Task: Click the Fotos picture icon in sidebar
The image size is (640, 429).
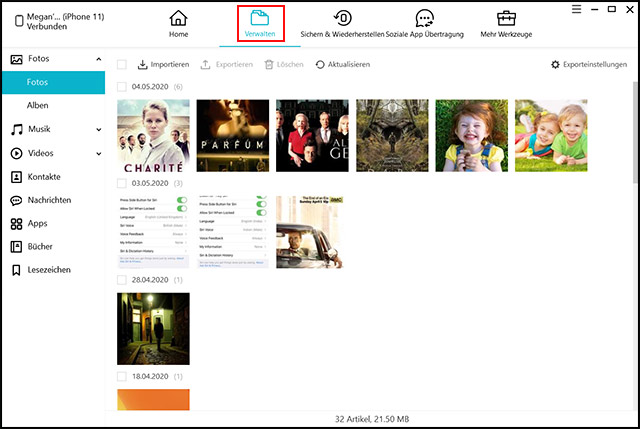Action: pyautogui.click(x=16, y=60)
